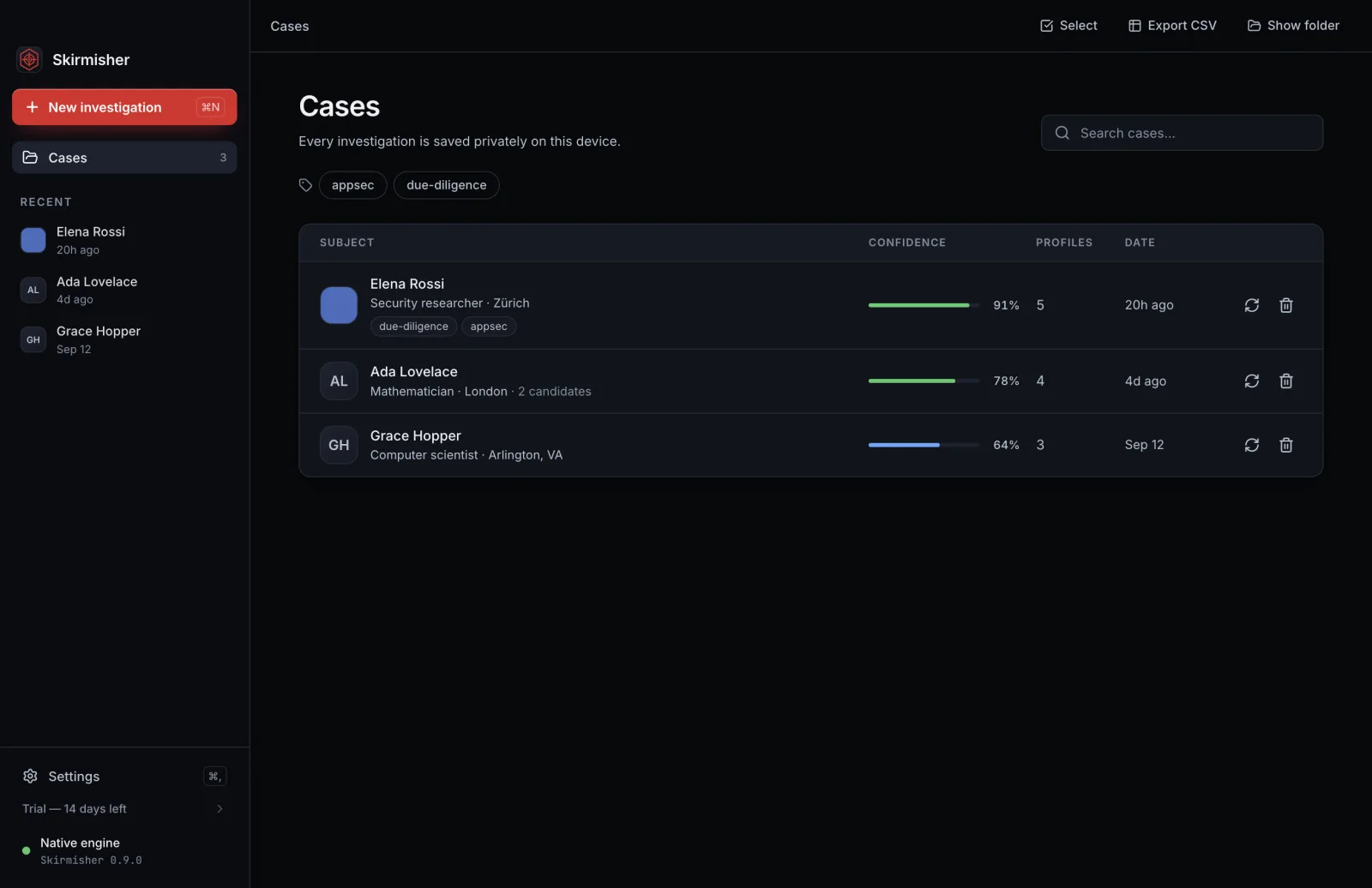
Task: Click Elena Rossi's blue avatar in the table
Action: [x=339, y=305]
